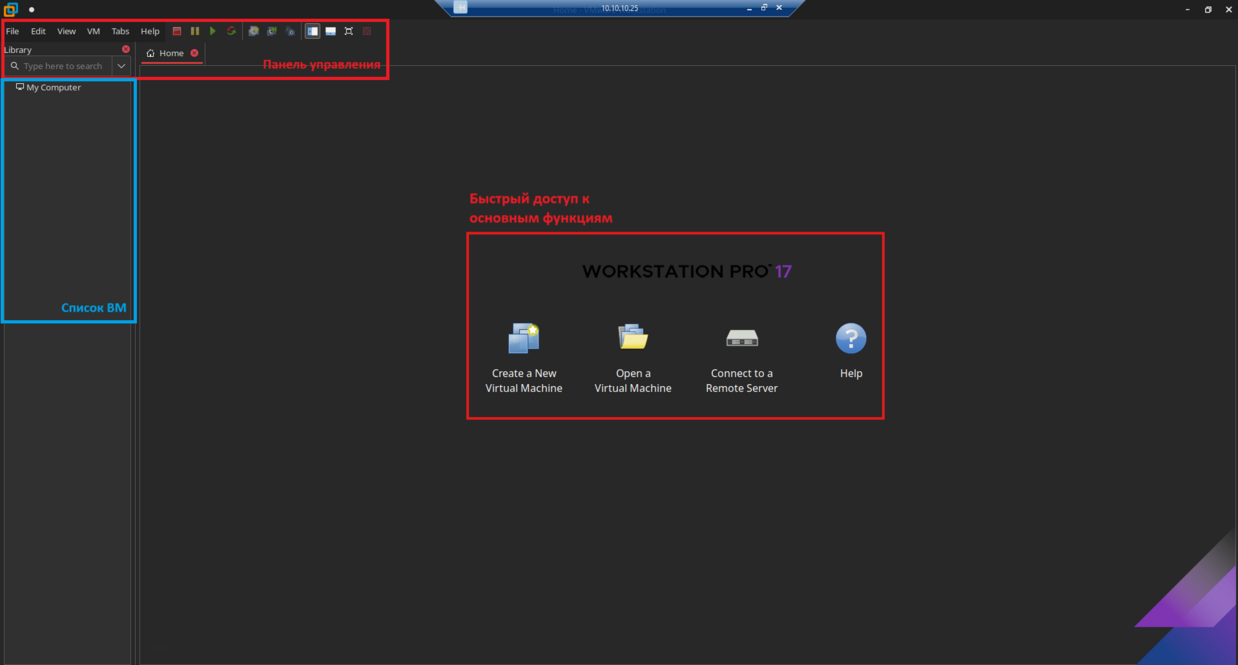Image resolution: width=1238 pixels, height=665 pixels.
Task: Expand the library search dropdown arrow
Action: pos(121,66)
